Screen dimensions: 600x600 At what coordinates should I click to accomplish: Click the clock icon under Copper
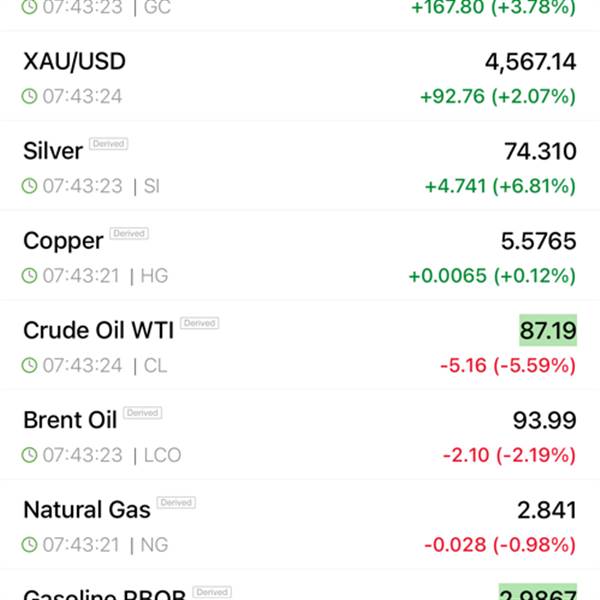(x=30, y=275)
